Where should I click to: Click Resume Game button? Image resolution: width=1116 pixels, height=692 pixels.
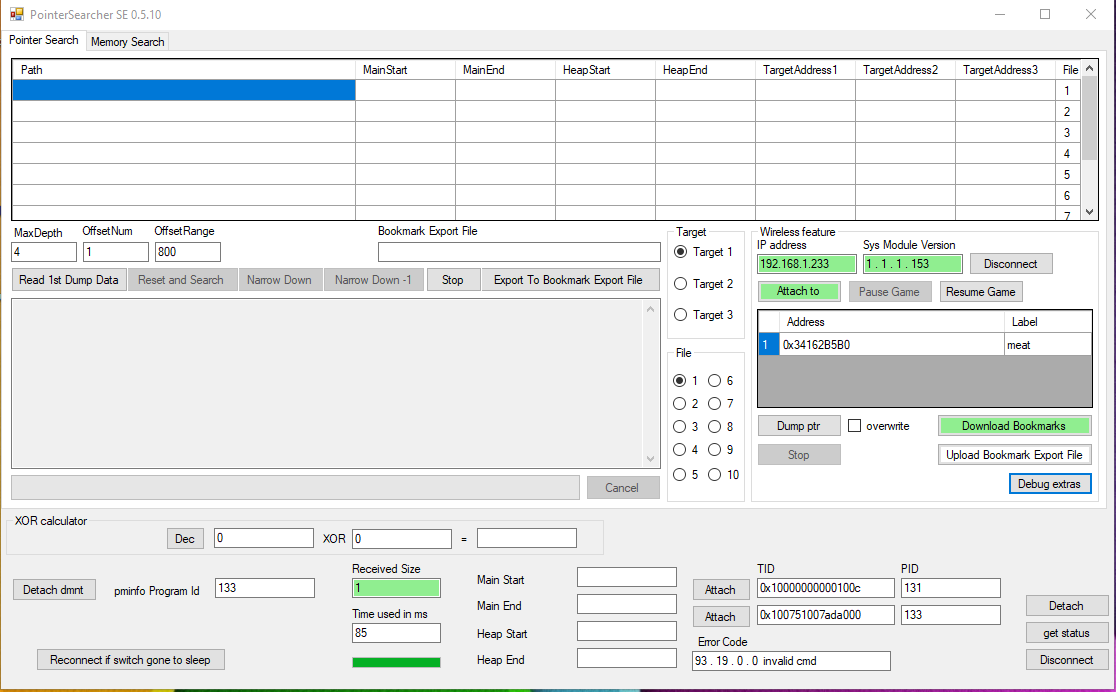point(981,292)
